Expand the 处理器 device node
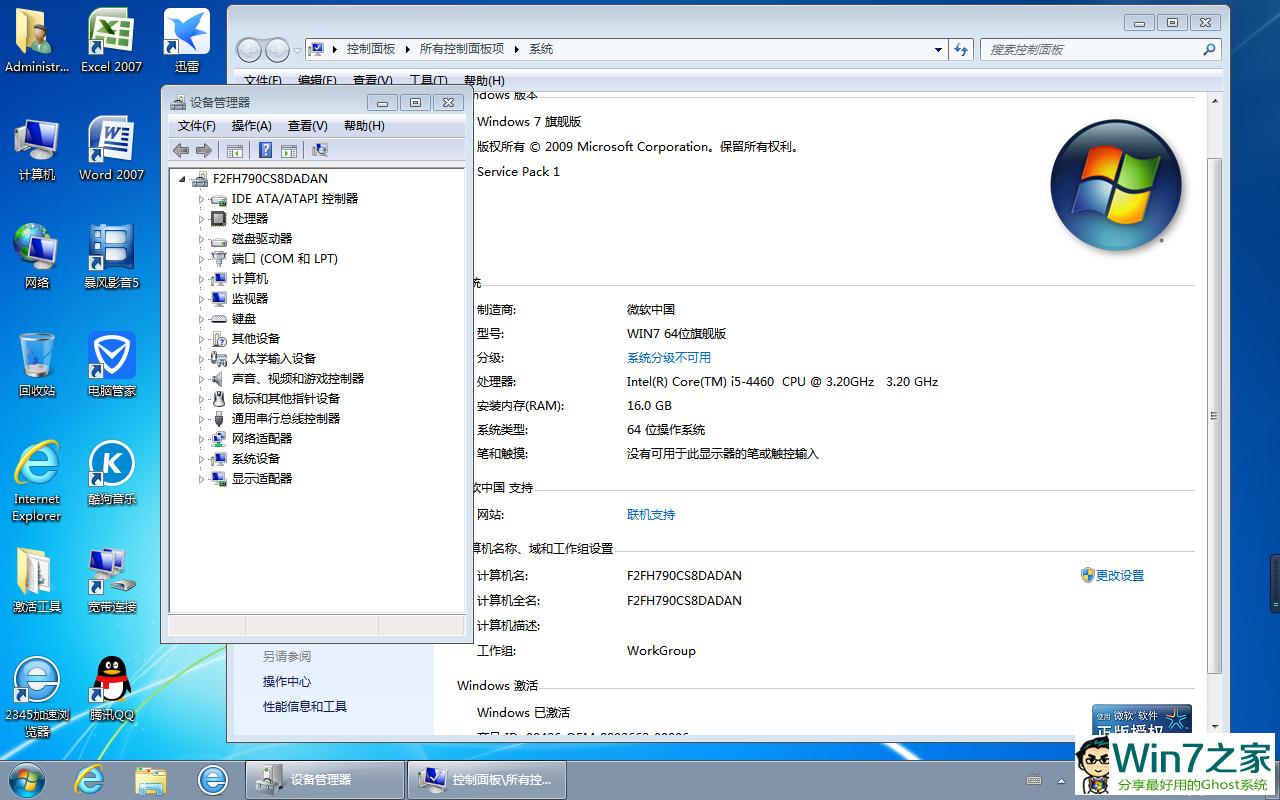The width and height of the screenshot is (1280, 800). (x=201, y=219)
